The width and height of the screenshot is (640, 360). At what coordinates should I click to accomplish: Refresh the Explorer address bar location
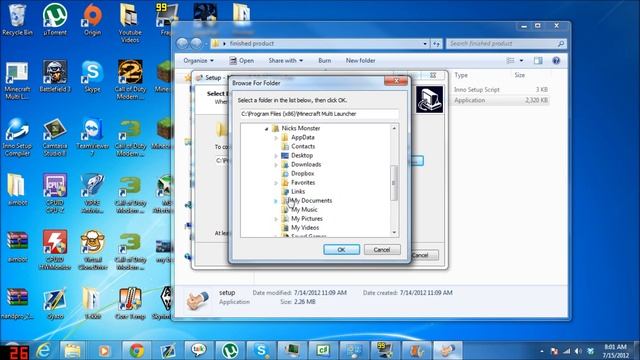click(436, 44)
